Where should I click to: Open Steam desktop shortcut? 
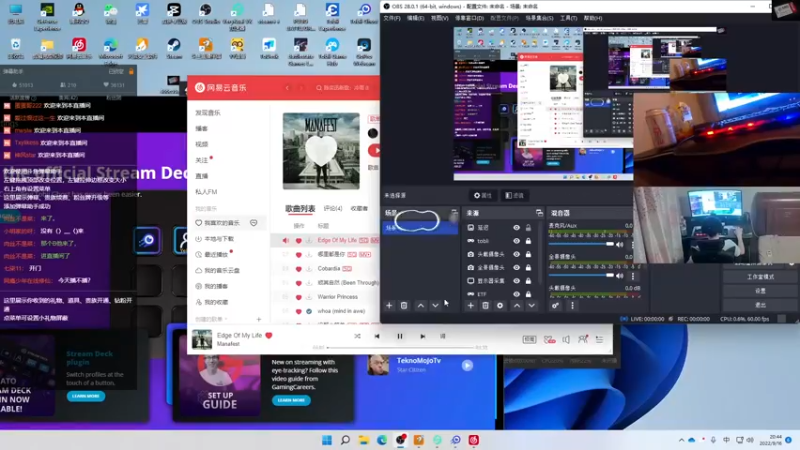(174, 48)
